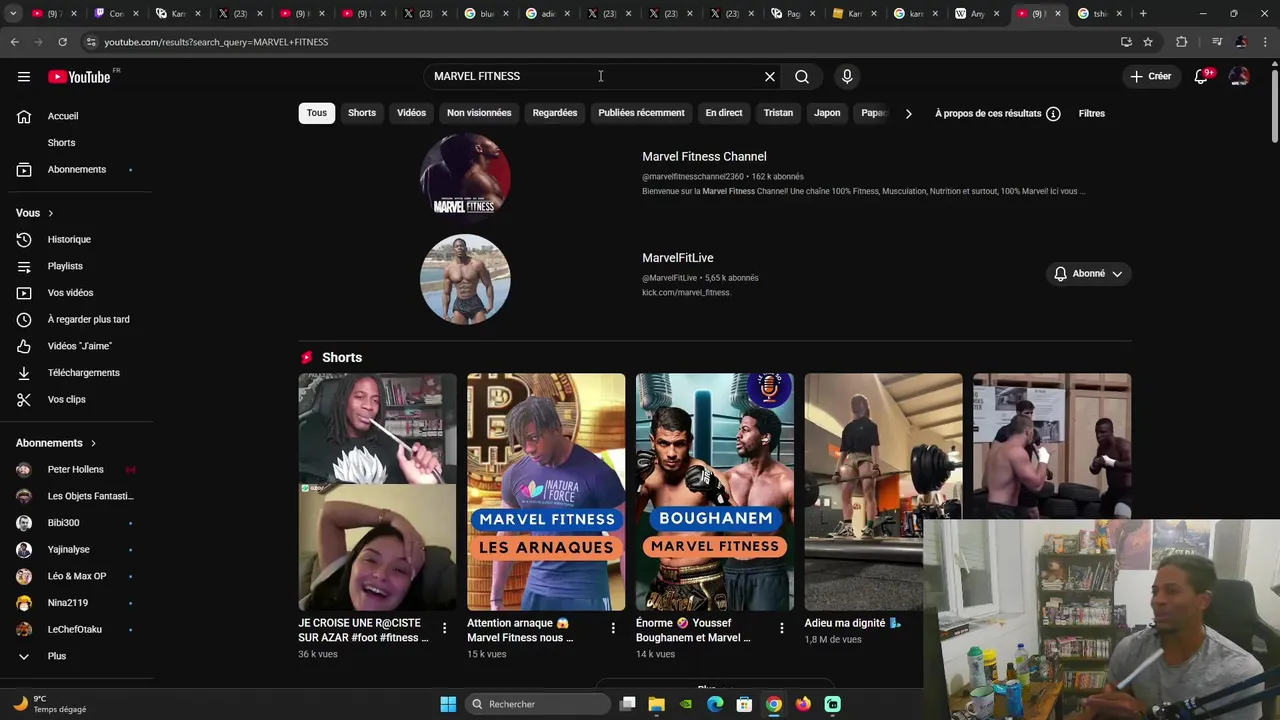Screen dimensions: 1280x720
Task: Open MarvelFitLive avatar thumbnail
Action: (465, 279)
